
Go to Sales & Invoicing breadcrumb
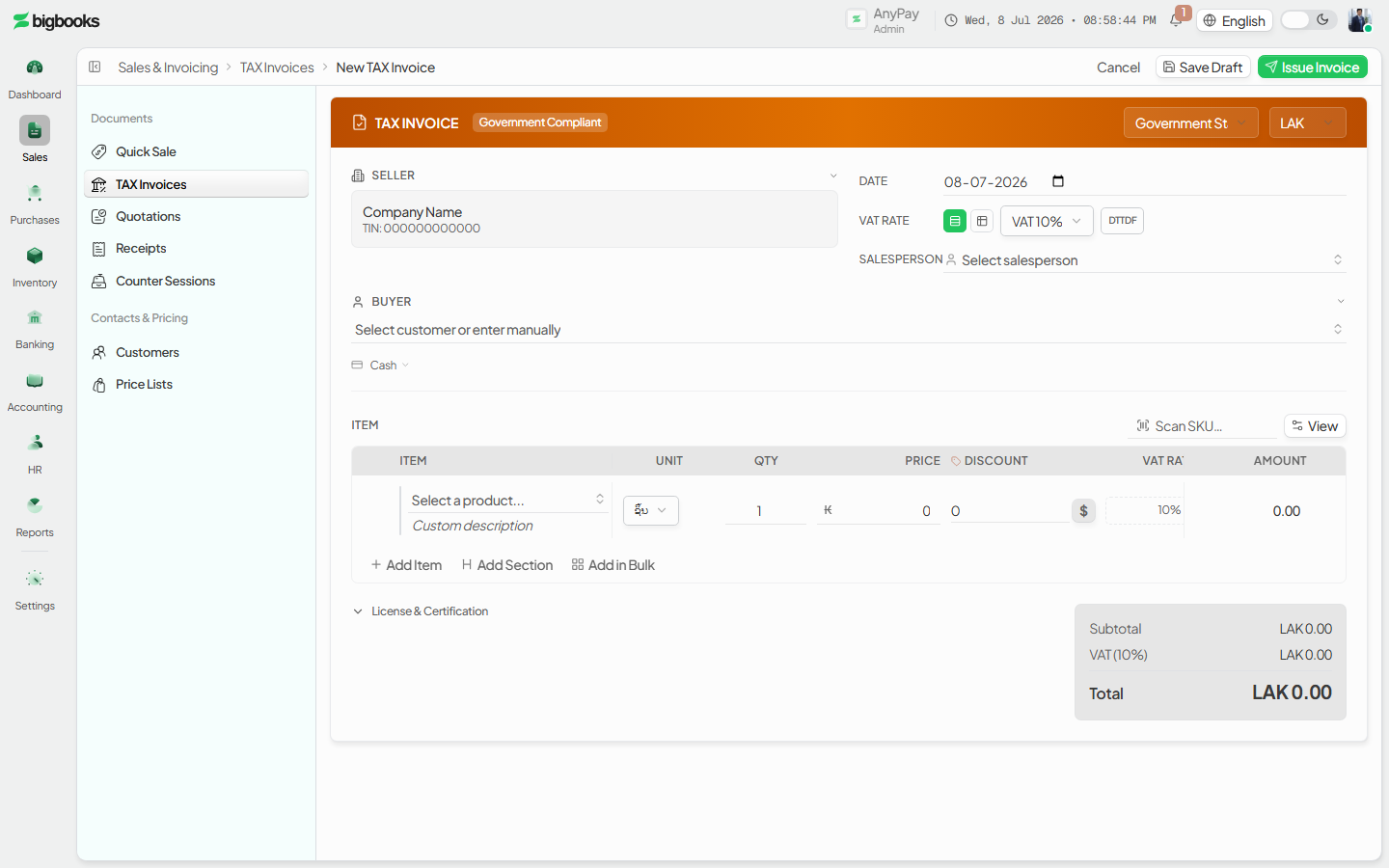pos(168,68)
